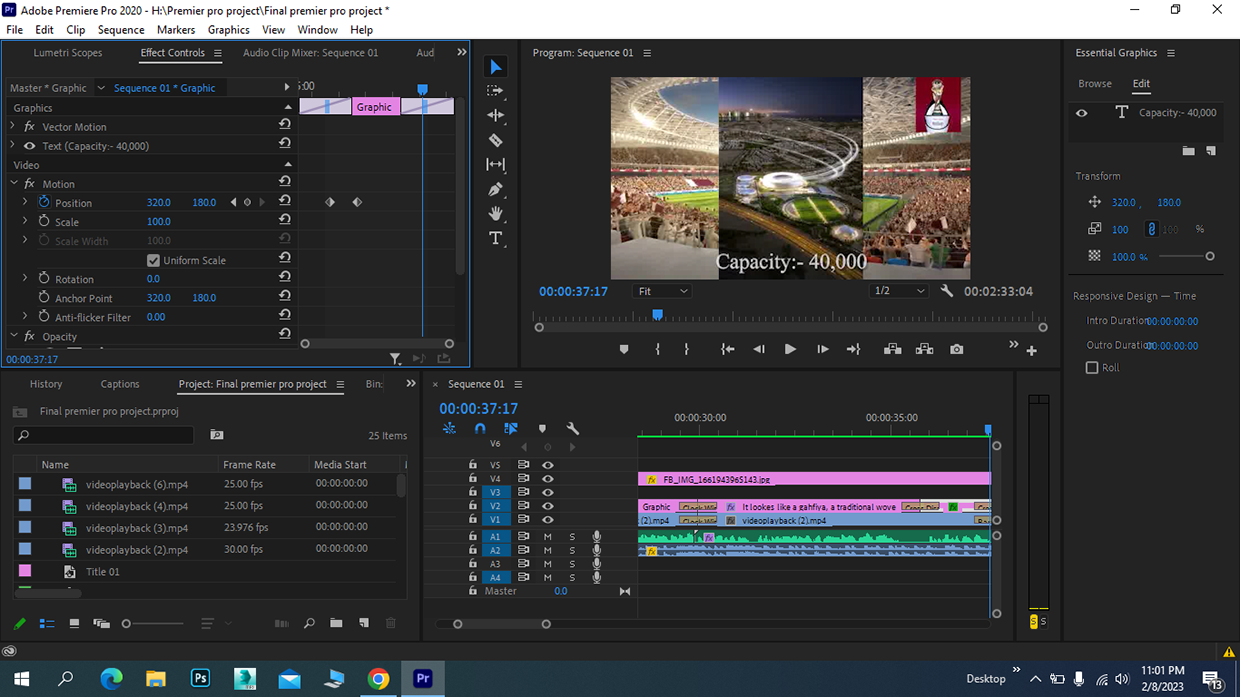1240x697 pixels.
Task: Switch project panel to list view
Action: (47, 623)
